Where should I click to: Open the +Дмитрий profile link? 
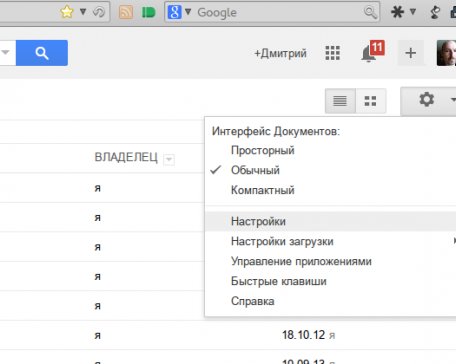(280, 53)
